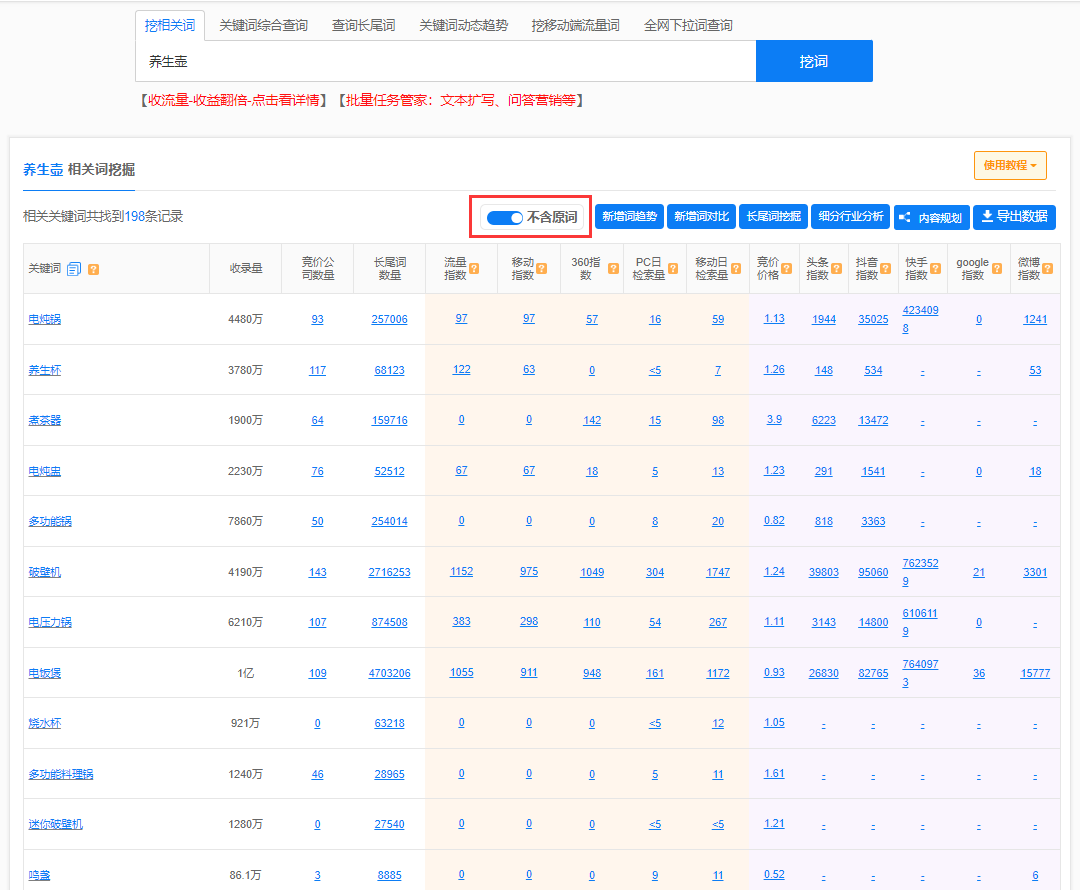Click Douyin index 35025 for 电炖锅

tap(873, 320)
